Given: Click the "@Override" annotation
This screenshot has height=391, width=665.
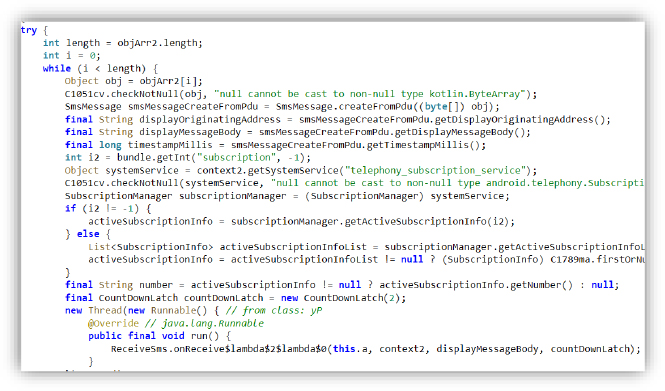Looking at the screenshot, I should pos(113,323).
